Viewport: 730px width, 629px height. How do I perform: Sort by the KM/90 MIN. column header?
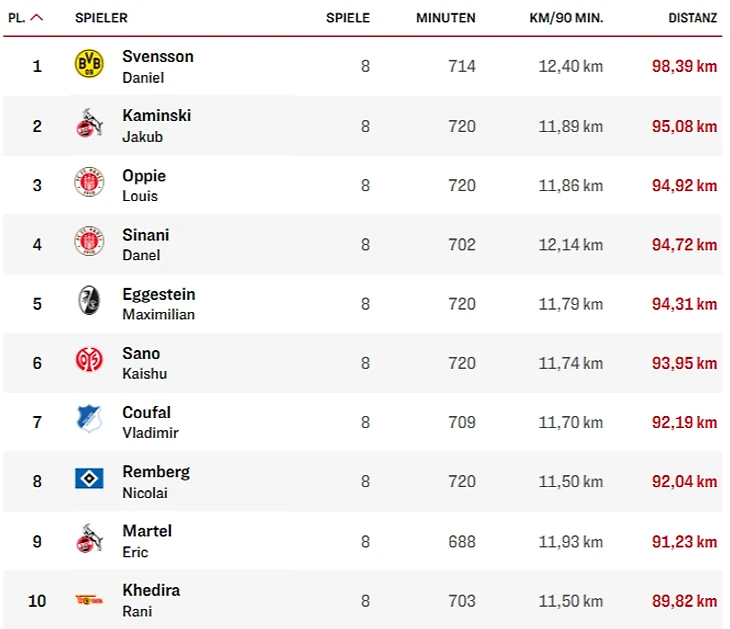point(566,18)
